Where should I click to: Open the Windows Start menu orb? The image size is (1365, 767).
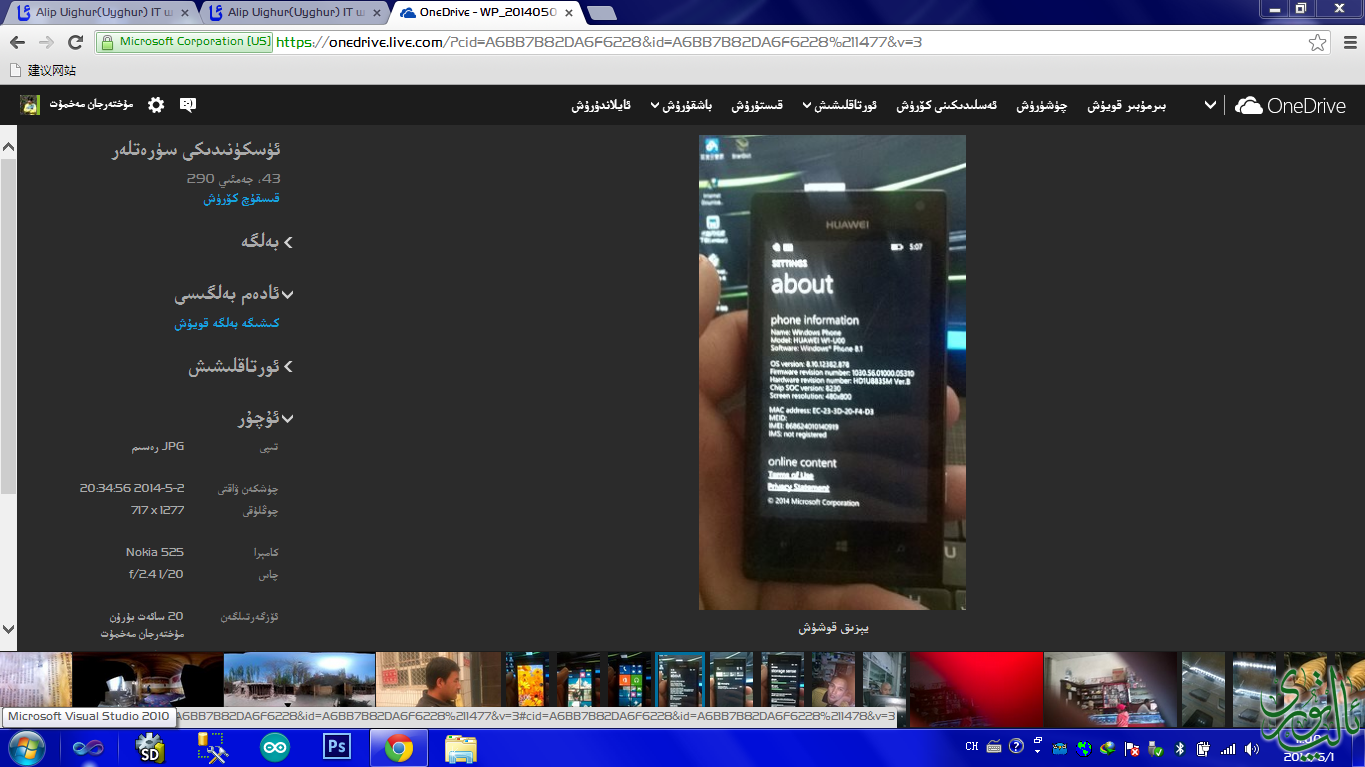(x=26, y=748)
